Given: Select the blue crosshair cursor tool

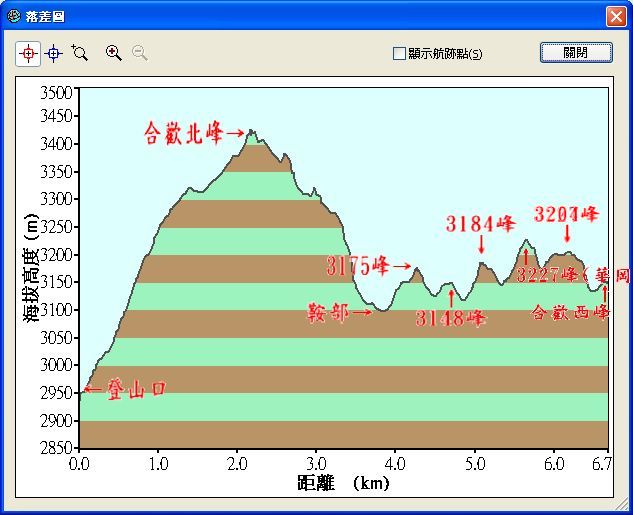Looking at the screenshot, I should point(54,53).
